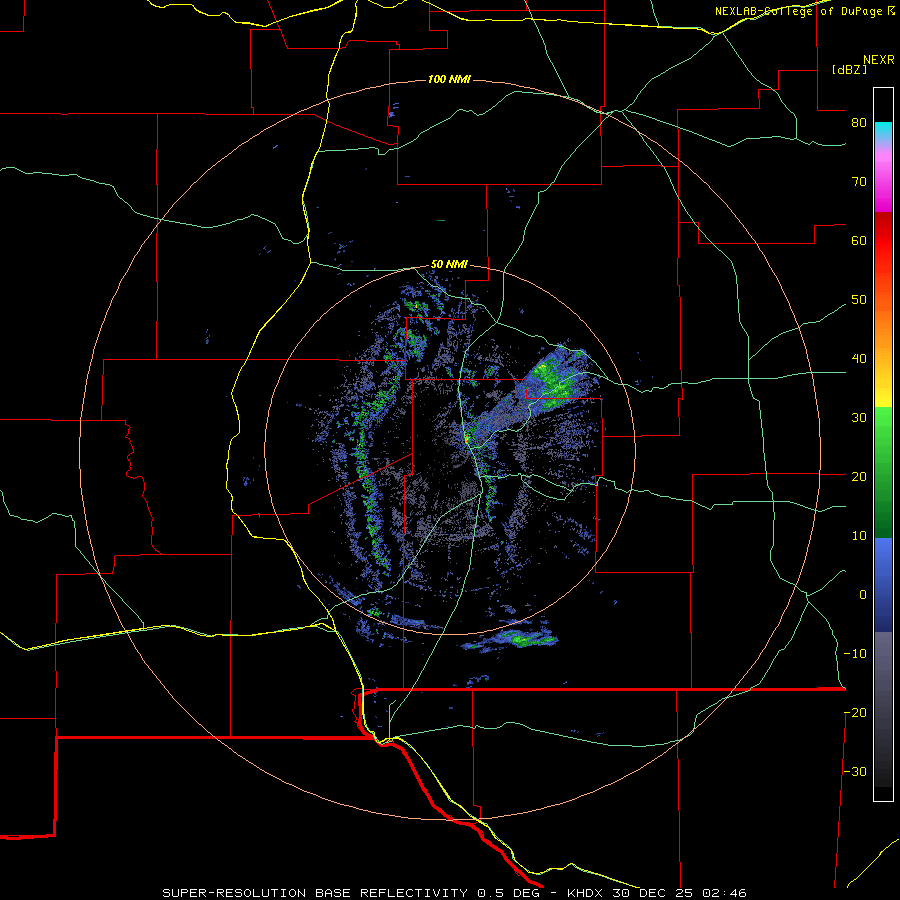900x900 pixels.
Task: Click the NEXR label above the color bar
Action: click(x=879, y=60)
